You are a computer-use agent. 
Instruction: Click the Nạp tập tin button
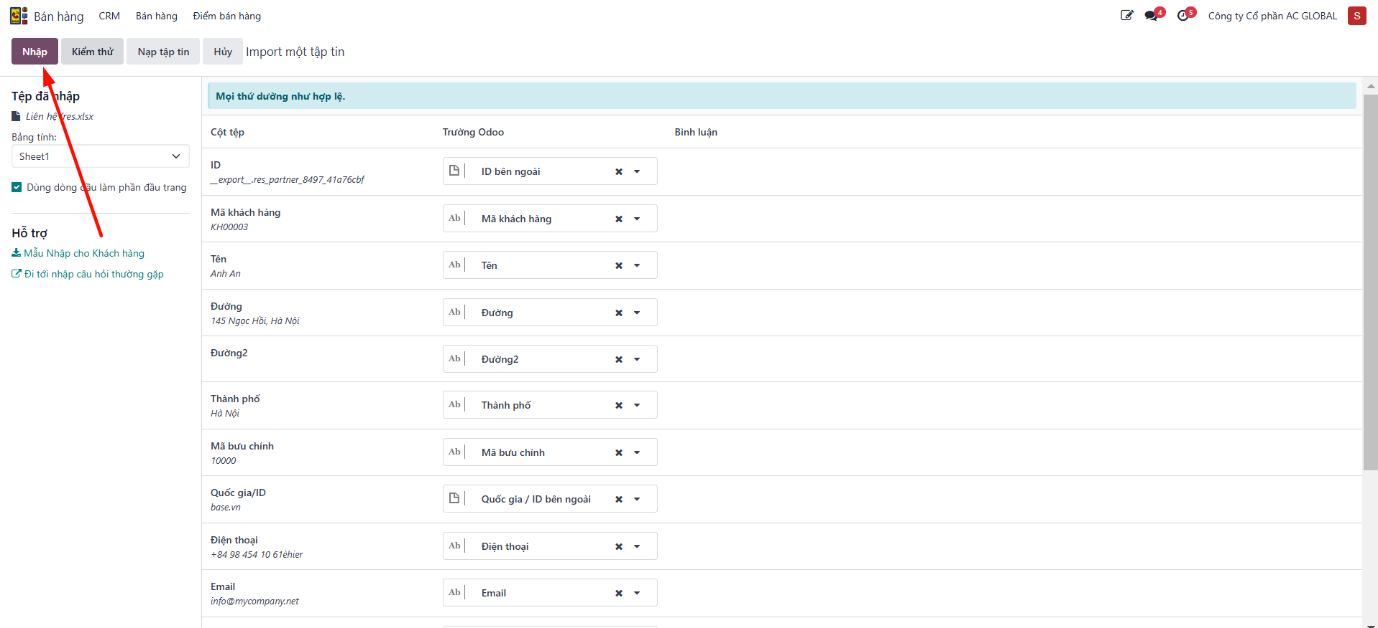tap(163, 51)
